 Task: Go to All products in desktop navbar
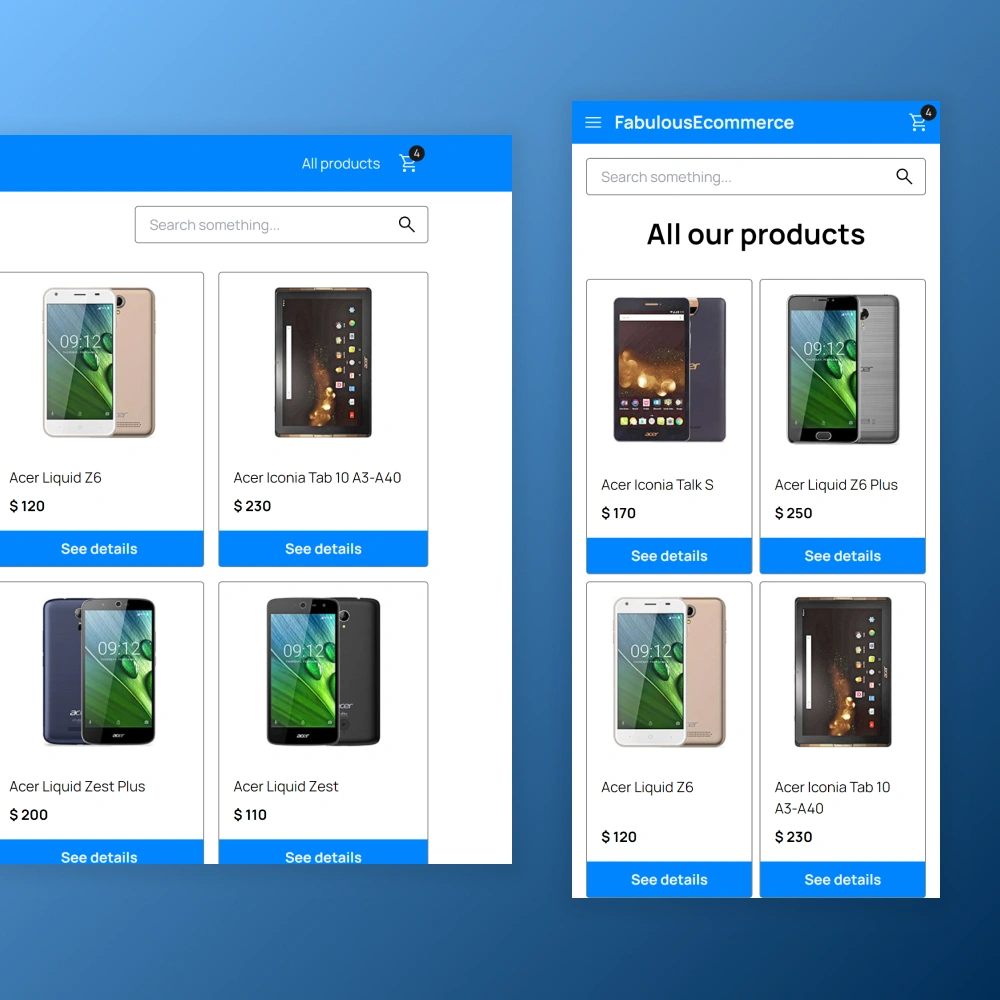pos(341,164)
